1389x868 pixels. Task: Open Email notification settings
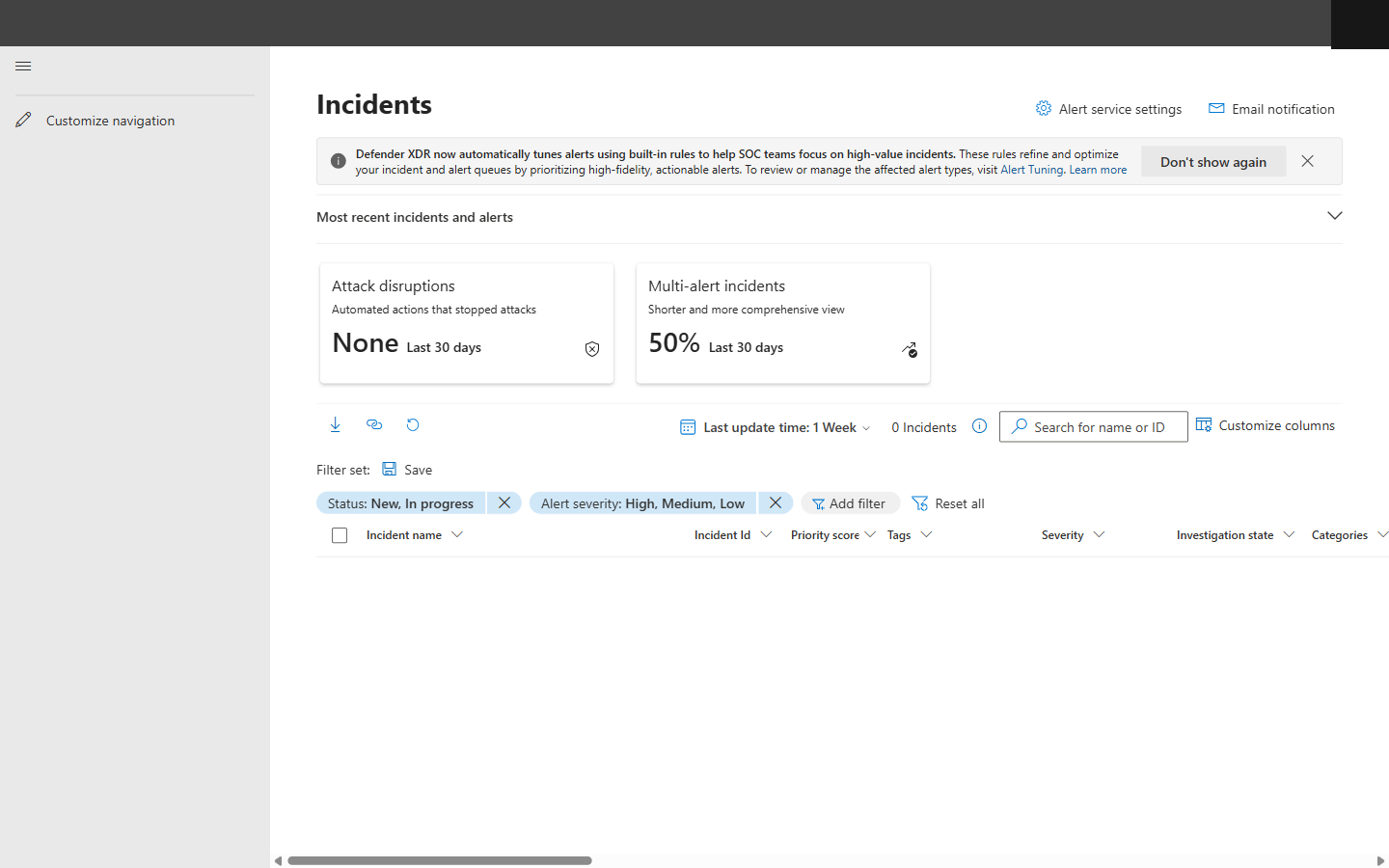click(x=1271, y=108)
